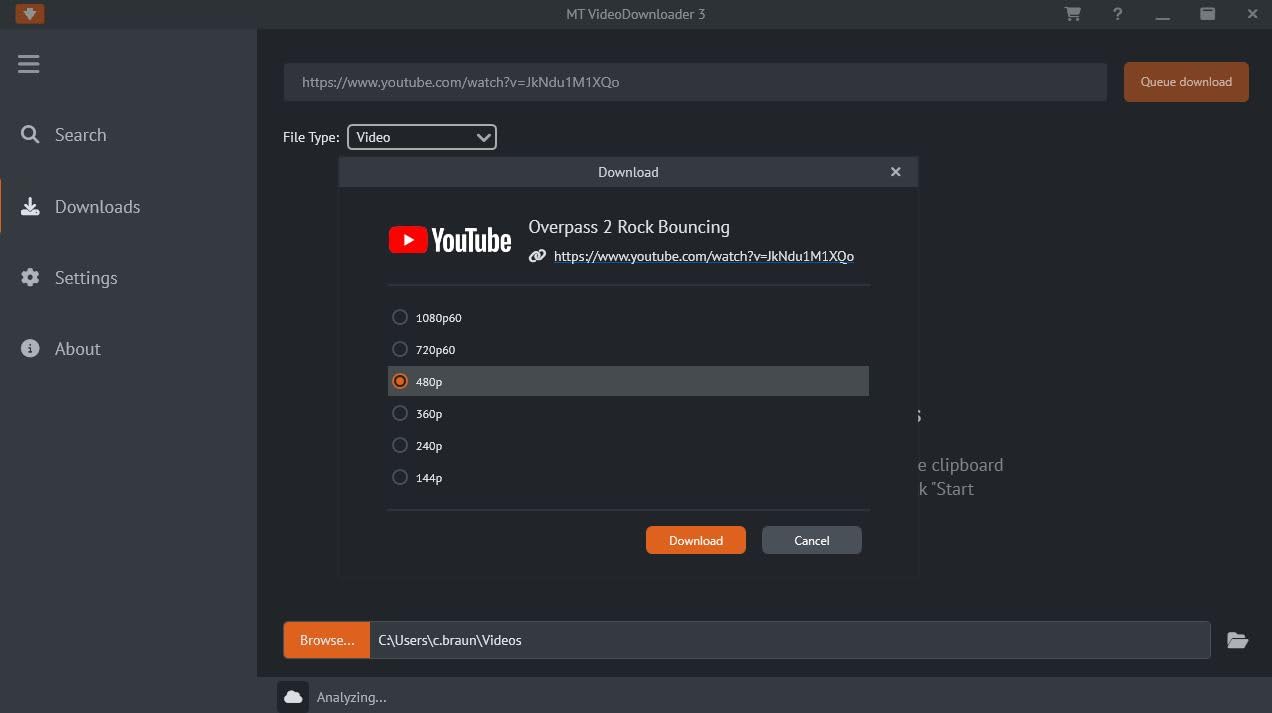Choose the 240p quality option
Screen dimensions: 1272x713
point(628,445)
